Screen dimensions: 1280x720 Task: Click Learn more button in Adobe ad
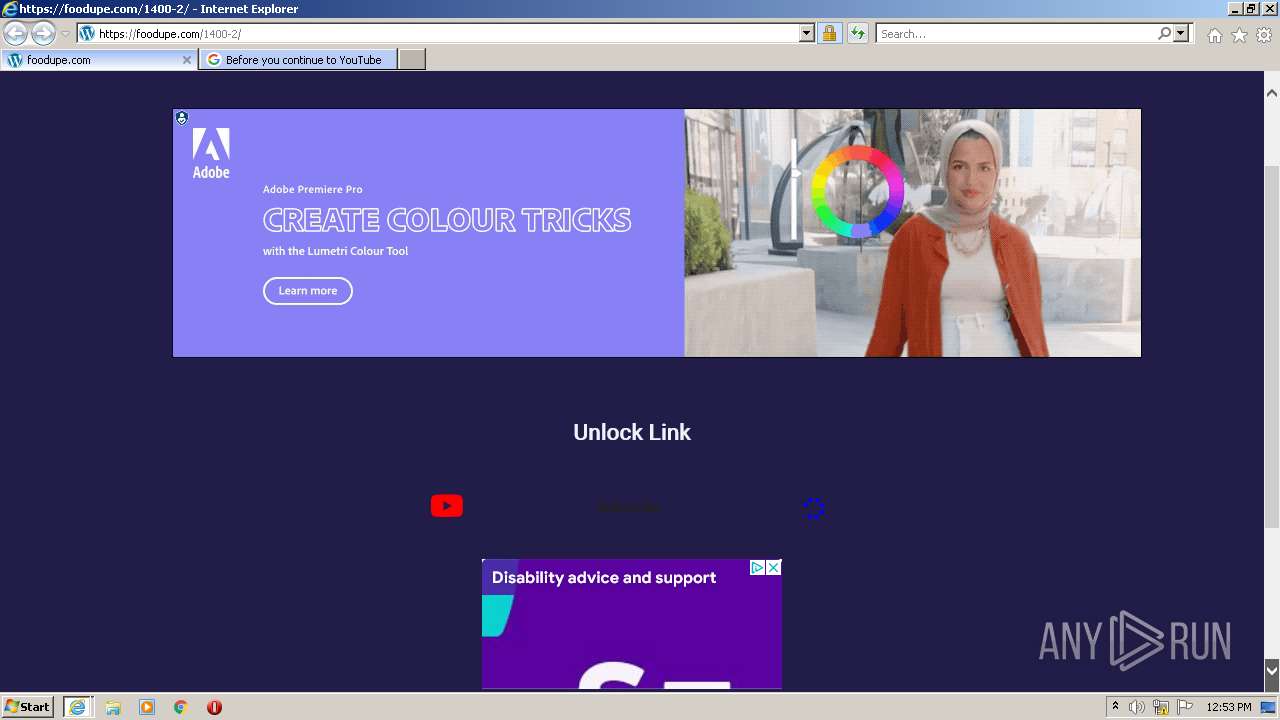coord(308,291)
